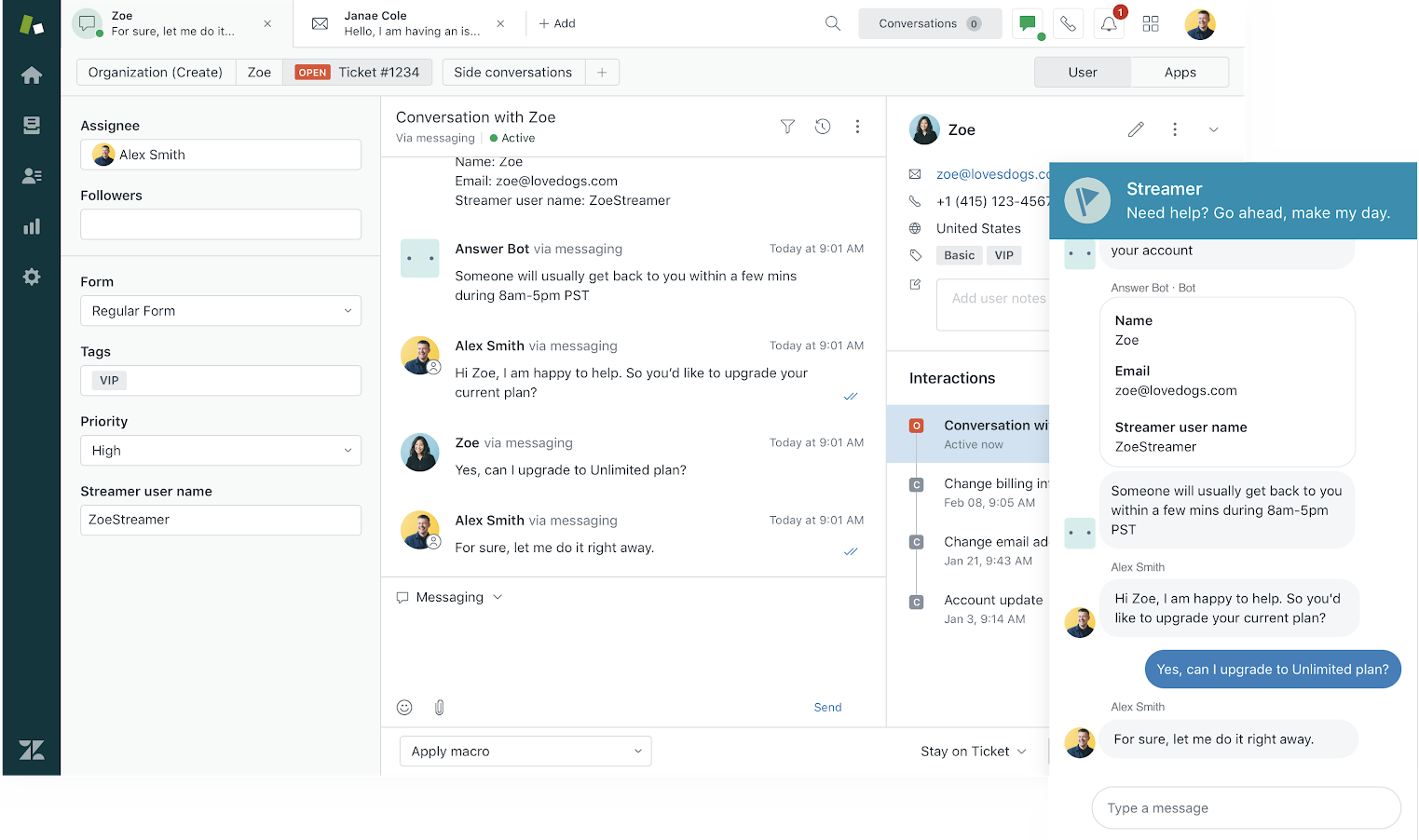
Task: Select the active Conversation interaction
Action: (x=968, y=434)
